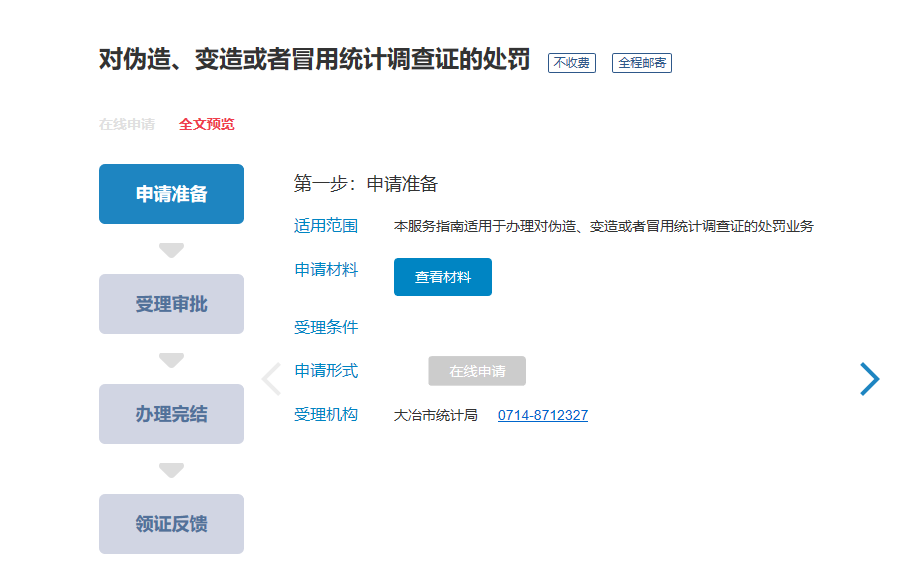Click the down arrow below 申请准备
The height and width of the screenshot is (582, 908).
click(x=172, y=250)
